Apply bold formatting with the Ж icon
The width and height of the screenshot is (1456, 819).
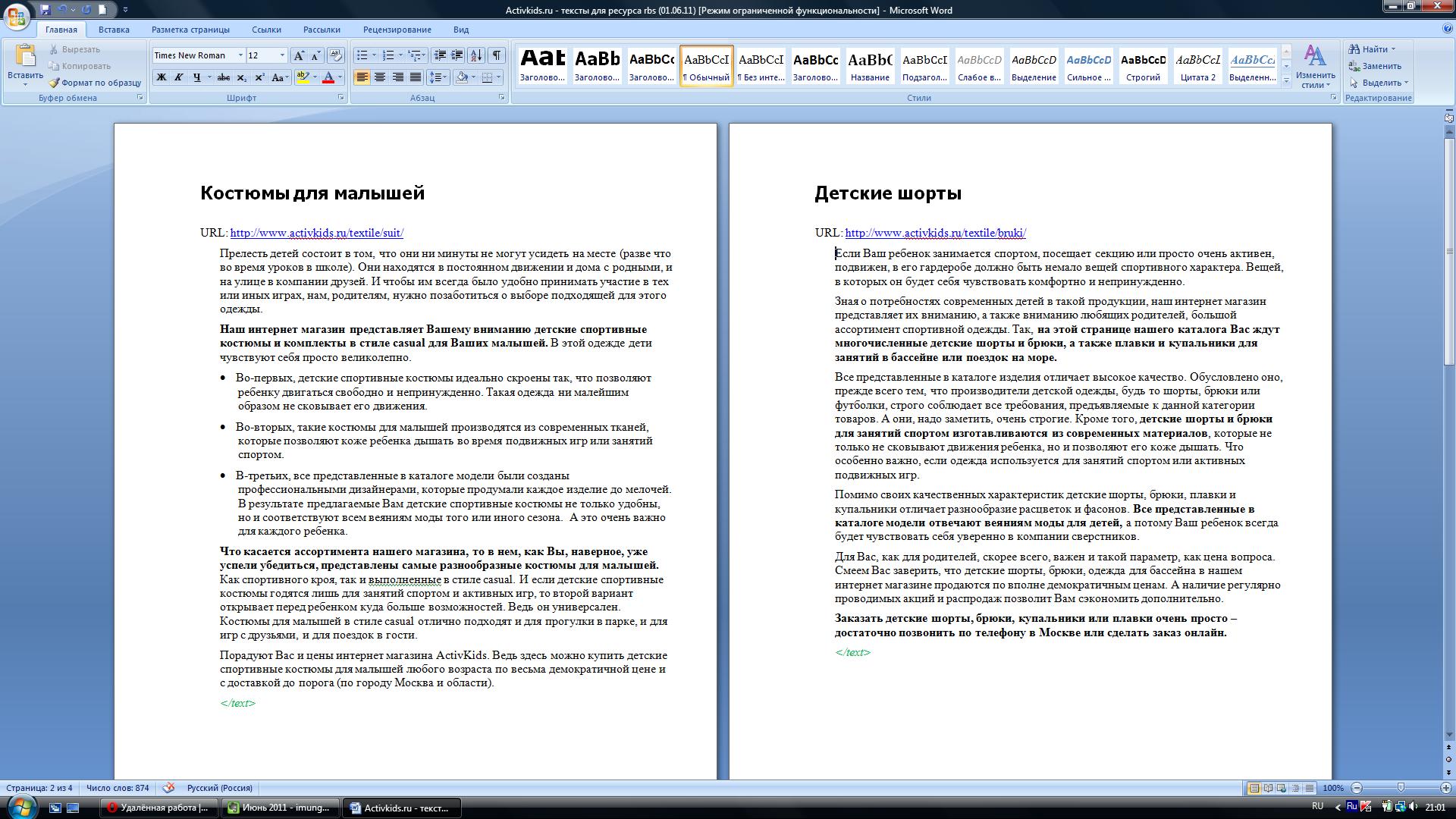click(160, 77)
